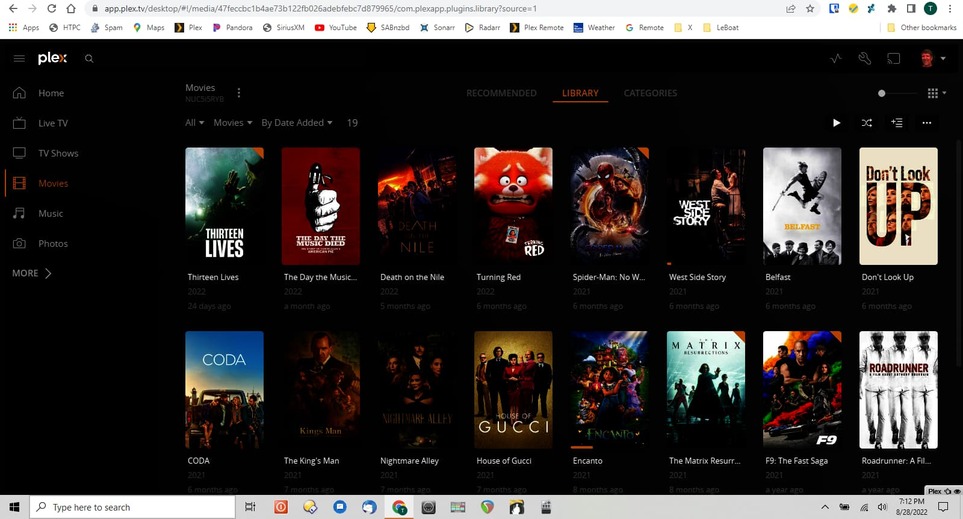
Task: Open the Activity icon in top bar
Action: point(835,58)
